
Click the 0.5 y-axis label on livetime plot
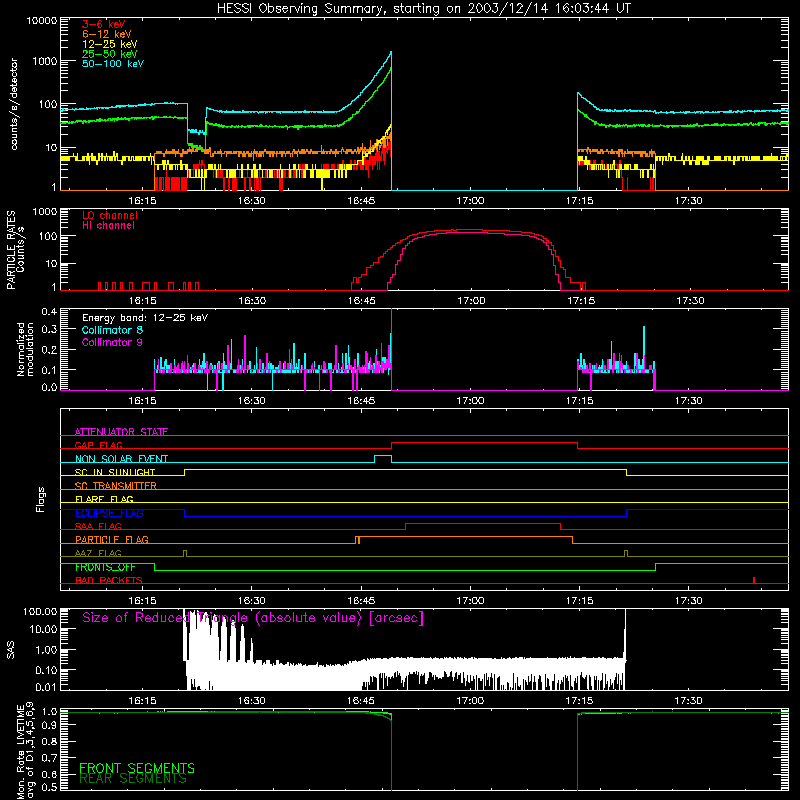click(x=49, y=787)
